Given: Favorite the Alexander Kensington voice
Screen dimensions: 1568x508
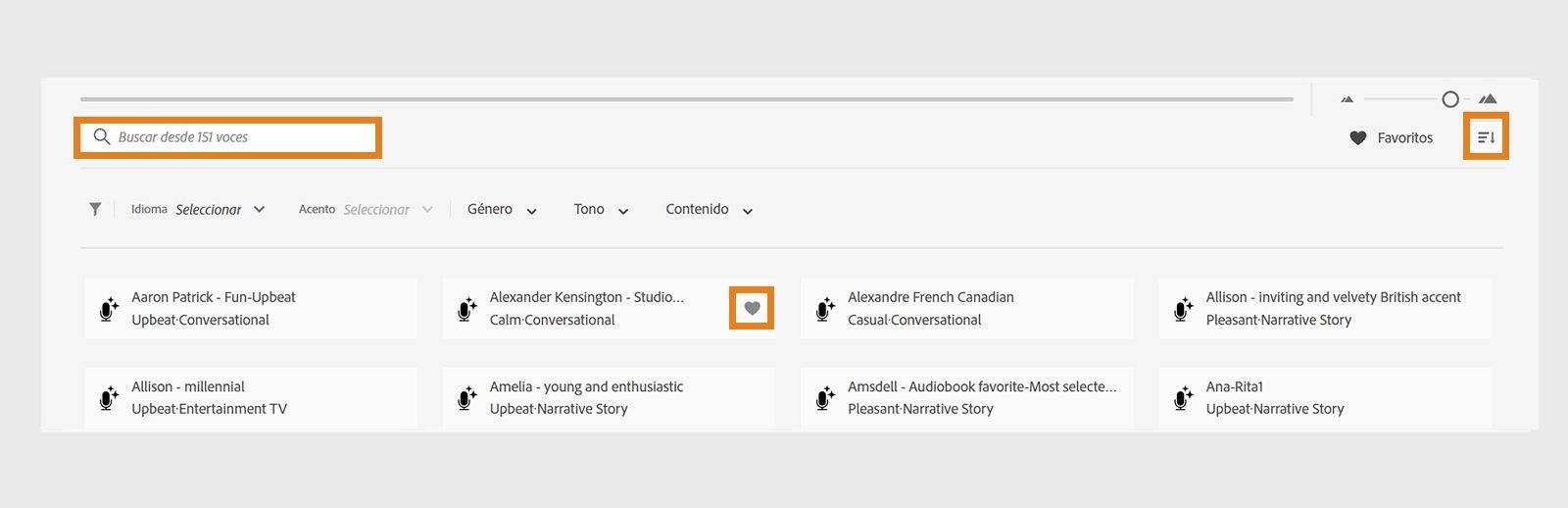Looking at the screenshot, I should click(752, 308).
